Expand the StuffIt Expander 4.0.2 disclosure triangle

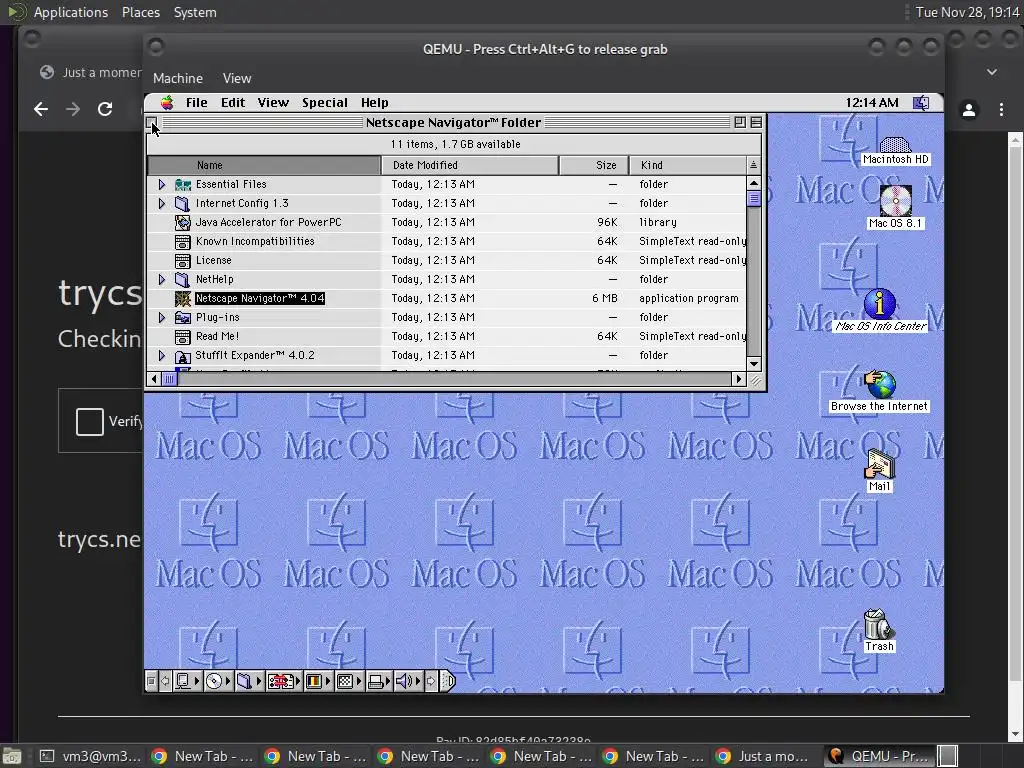pos(162,355)
